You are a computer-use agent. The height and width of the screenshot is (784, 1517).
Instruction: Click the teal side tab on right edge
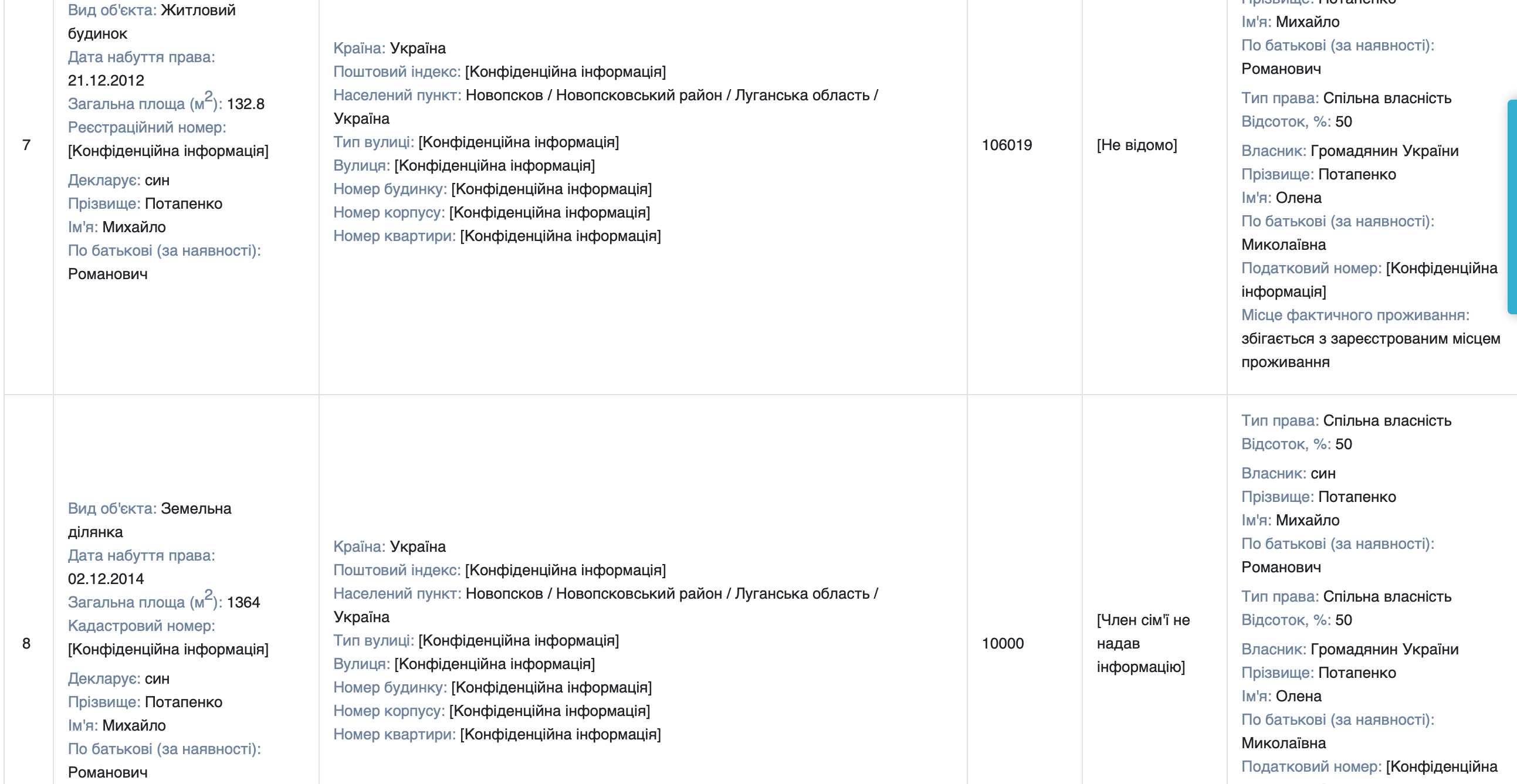(1512, 206)
